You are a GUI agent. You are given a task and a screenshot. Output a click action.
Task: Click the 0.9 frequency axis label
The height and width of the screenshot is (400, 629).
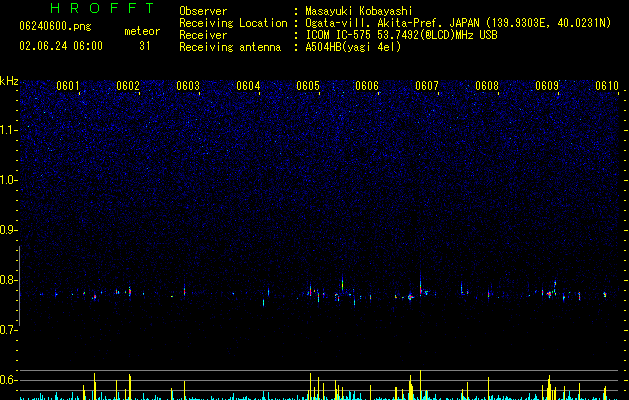9,230
